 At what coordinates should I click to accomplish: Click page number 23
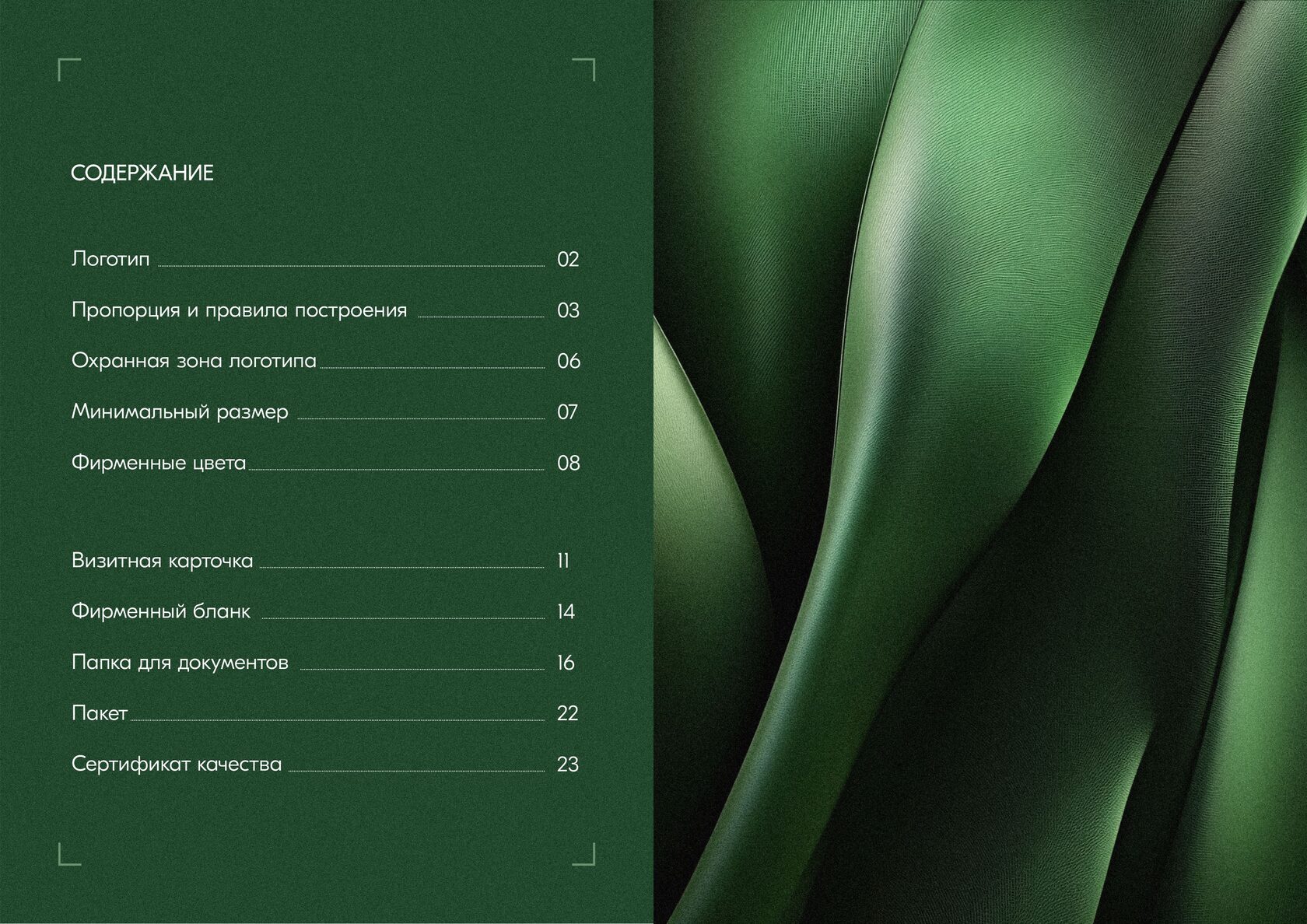coord(568,765)
